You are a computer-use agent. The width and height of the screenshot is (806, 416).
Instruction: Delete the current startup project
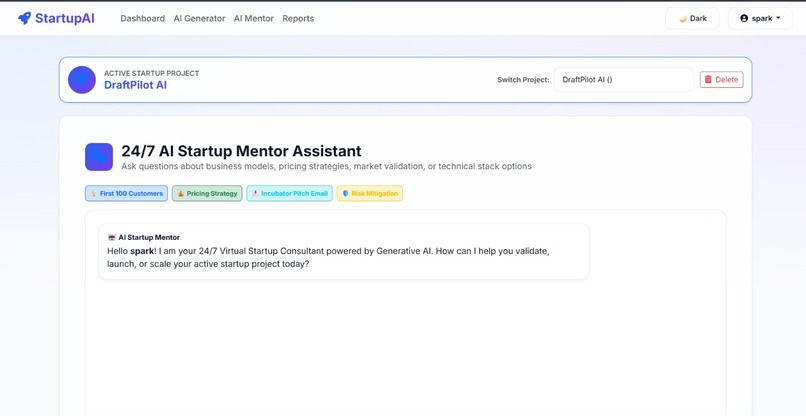pyautogui.click(x=721, y=80)
